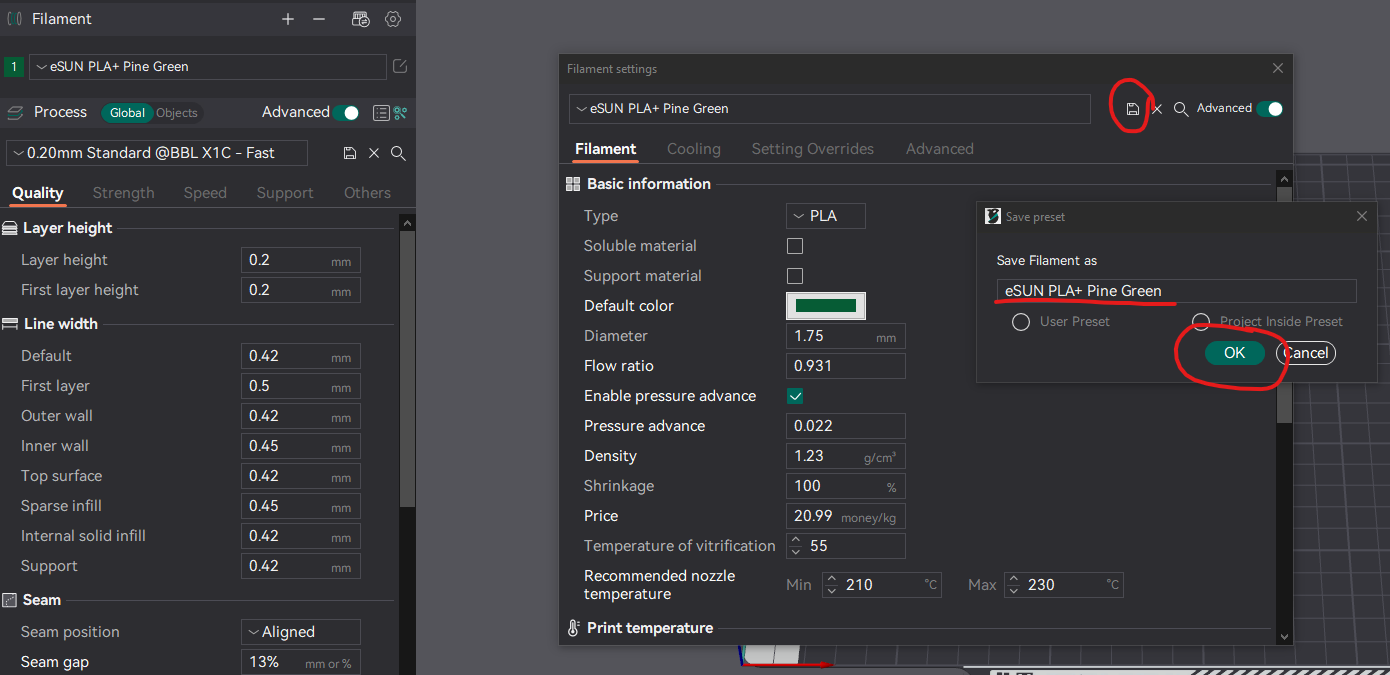Add a new filament with the plus icon
Image resolution: width=1390 pixels, height=675 pixels.
coord(288,19)
